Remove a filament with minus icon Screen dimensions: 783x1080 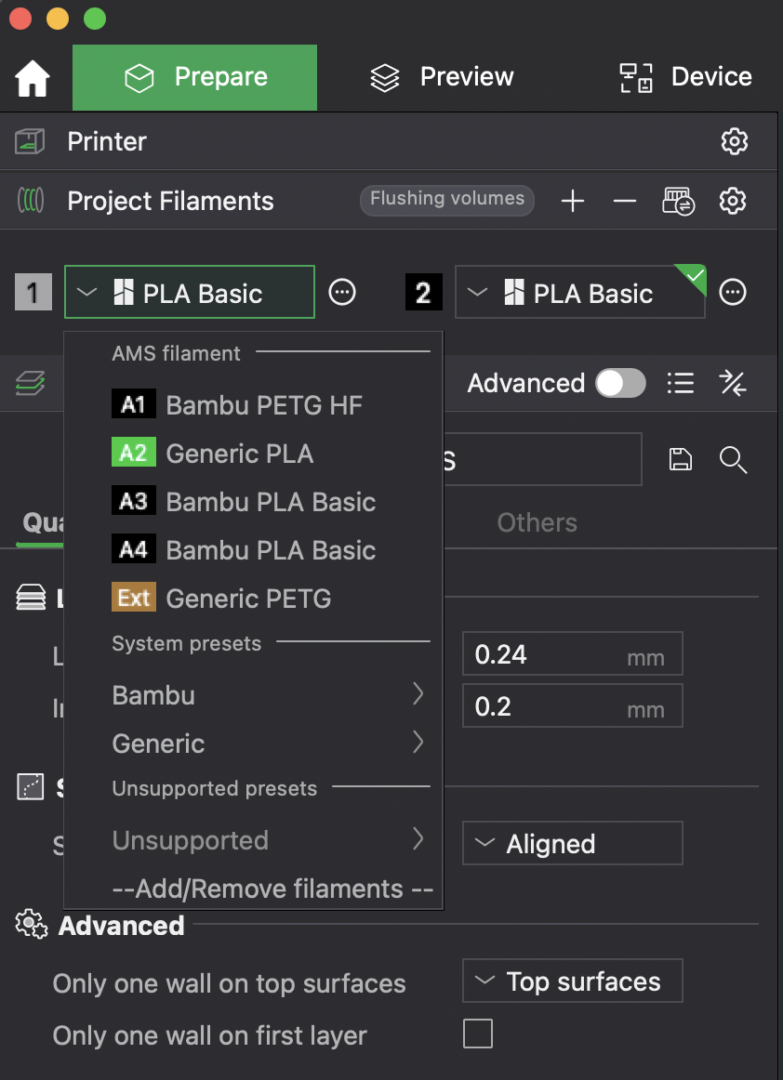[x=625, y=202]
